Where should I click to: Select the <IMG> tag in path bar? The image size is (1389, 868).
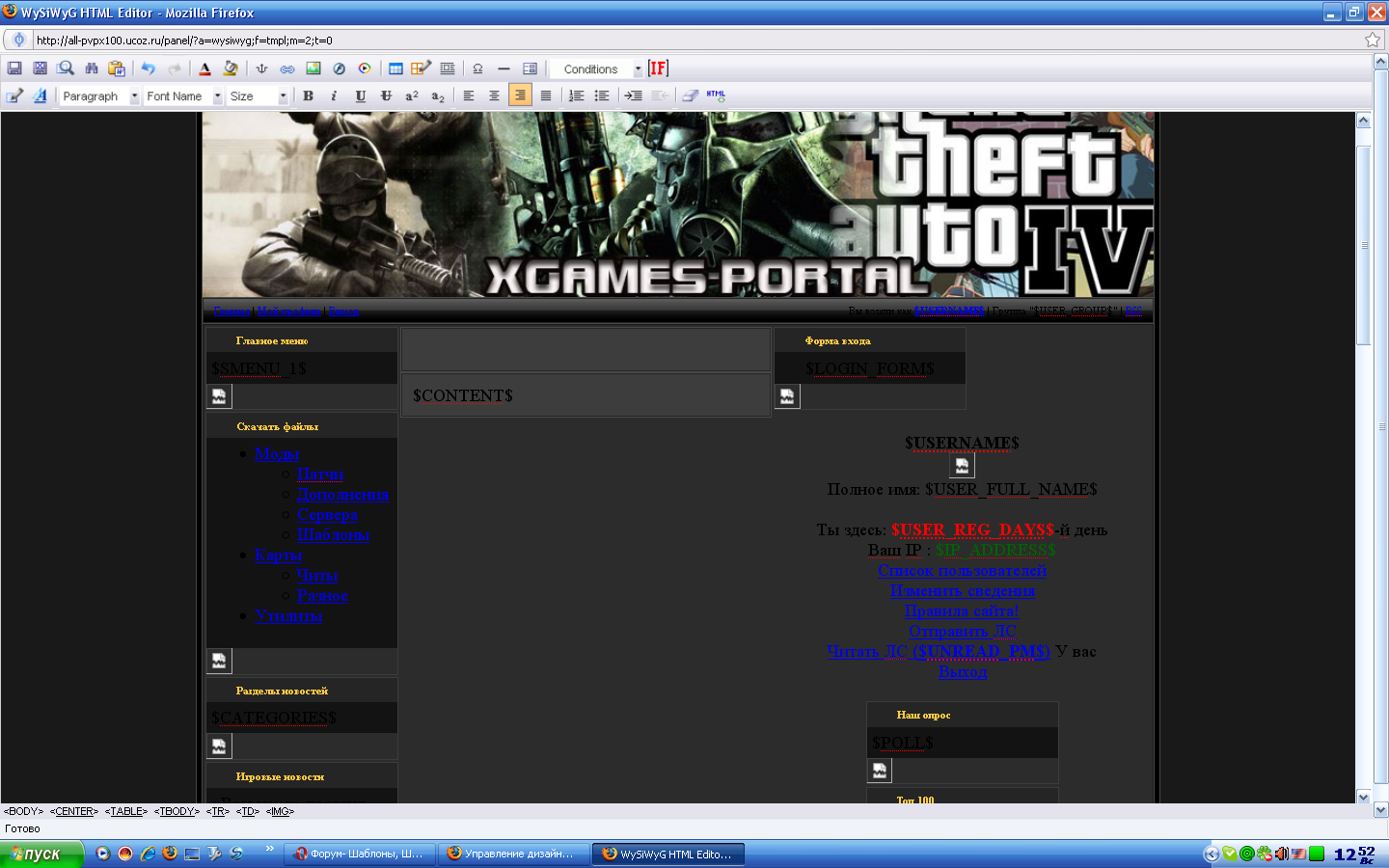coord(280,811)
